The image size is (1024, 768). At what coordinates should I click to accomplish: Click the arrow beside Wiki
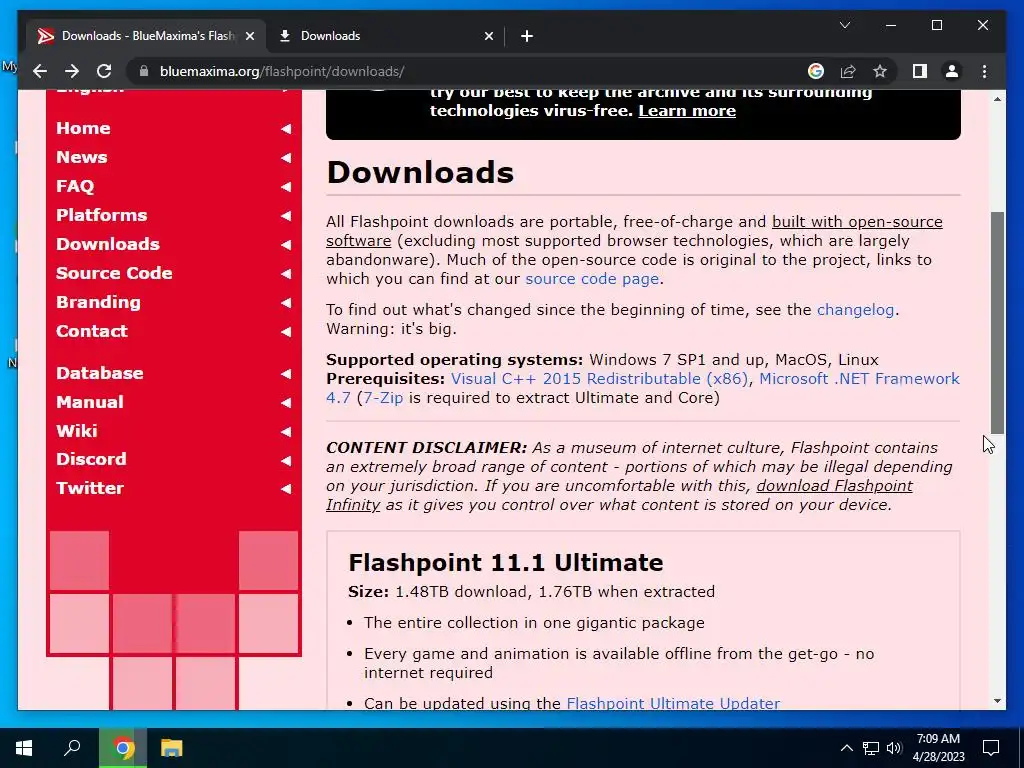[286, 431]
